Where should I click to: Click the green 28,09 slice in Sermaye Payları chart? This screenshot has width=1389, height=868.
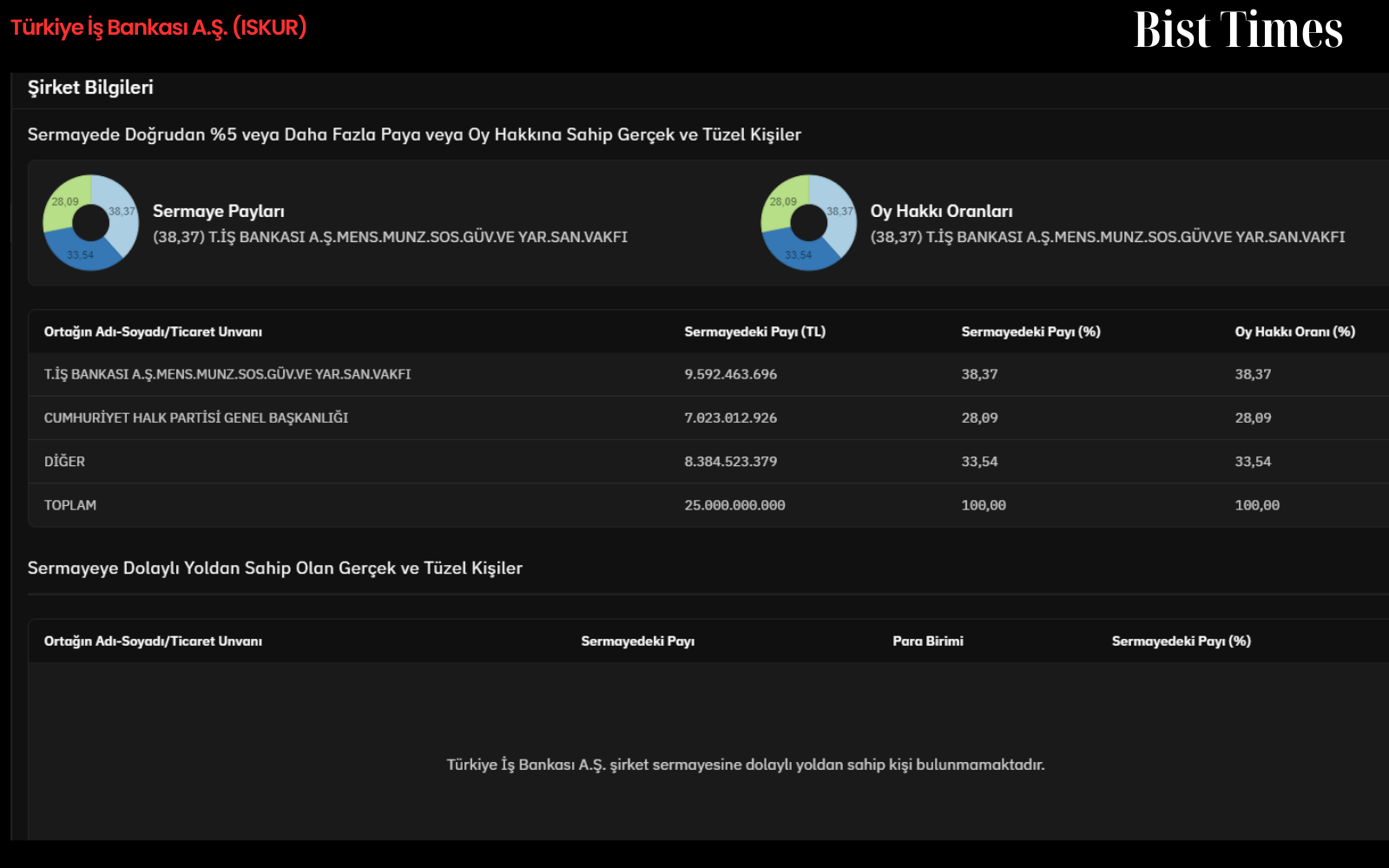pos(65,202)
